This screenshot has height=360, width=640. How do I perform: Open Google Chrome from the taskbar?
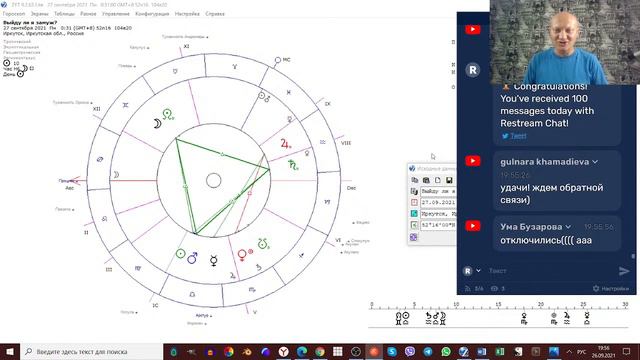pyautogui.click(x=320, y=351)
